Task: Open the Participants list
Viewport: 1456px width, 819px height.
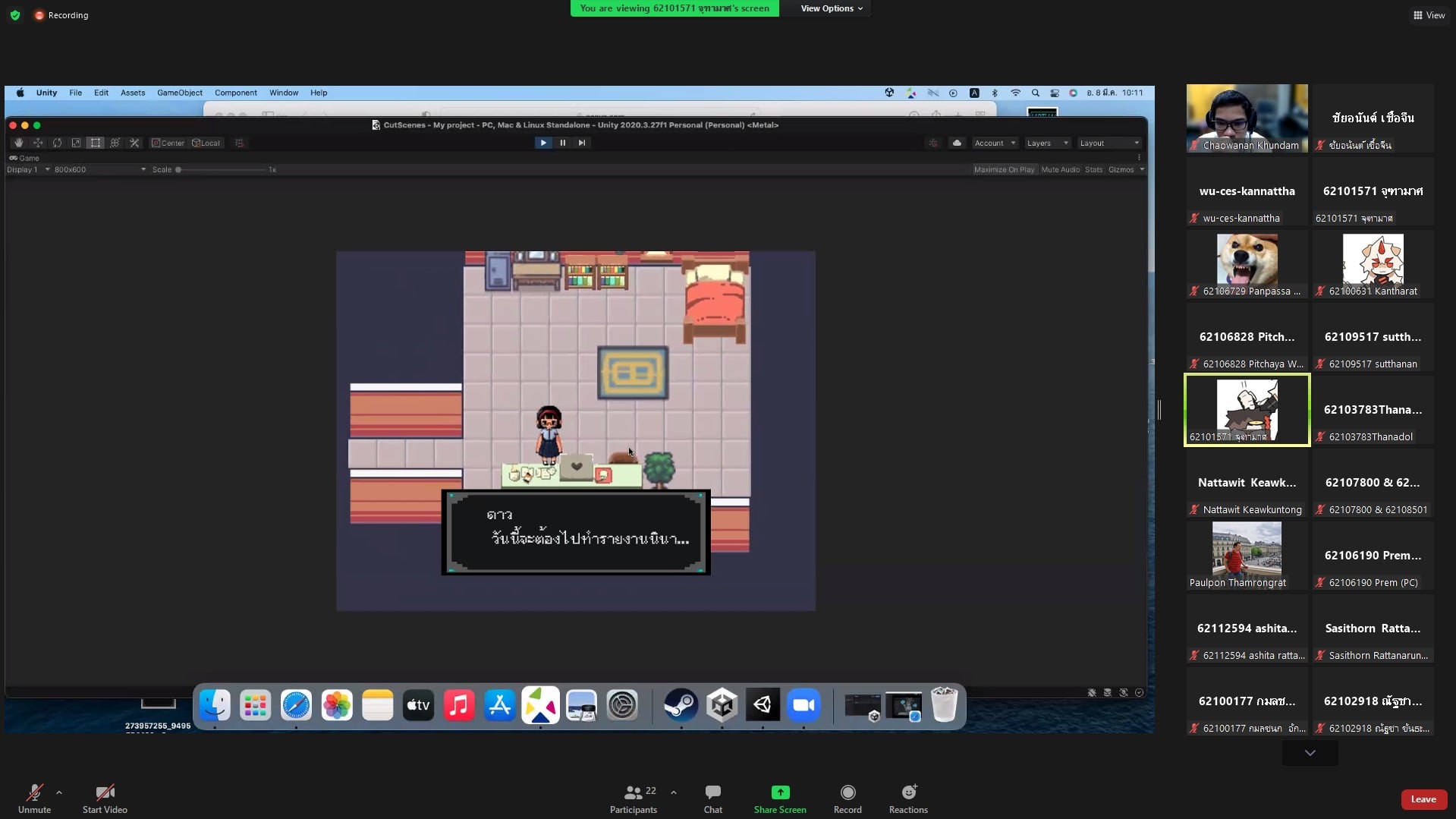Action: click(633, 792)
